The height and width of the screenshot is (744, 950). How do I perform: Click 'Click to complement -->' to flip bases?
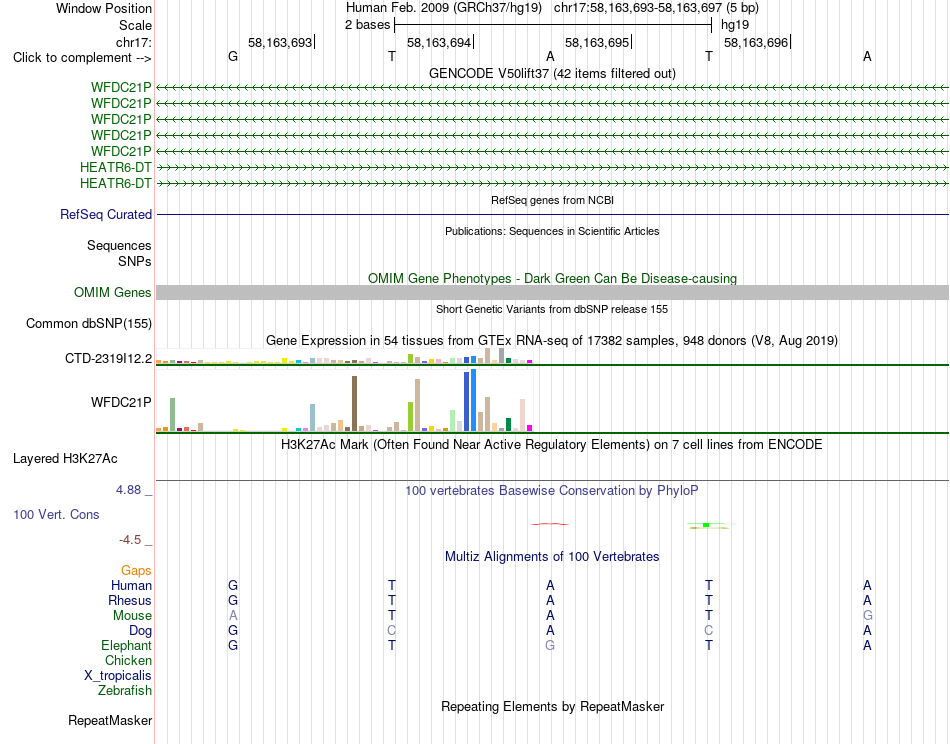(82, 58)
